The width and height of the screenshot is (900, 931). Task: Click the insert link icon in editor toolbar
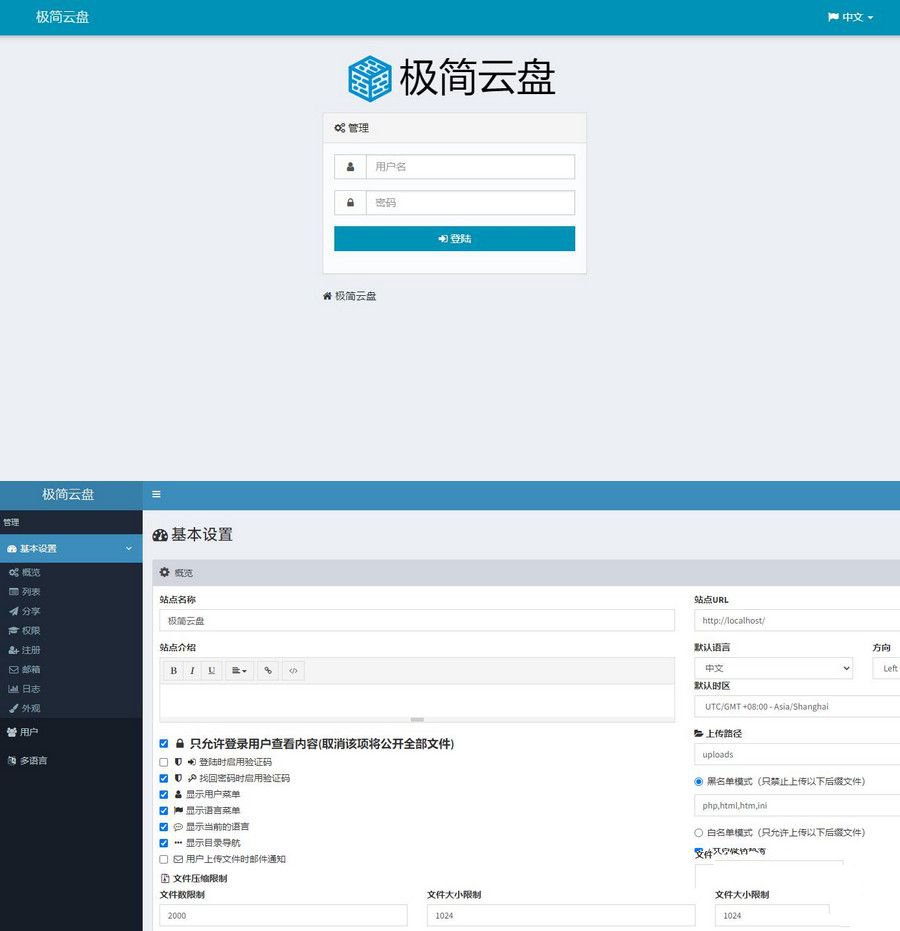coord(268,670)
